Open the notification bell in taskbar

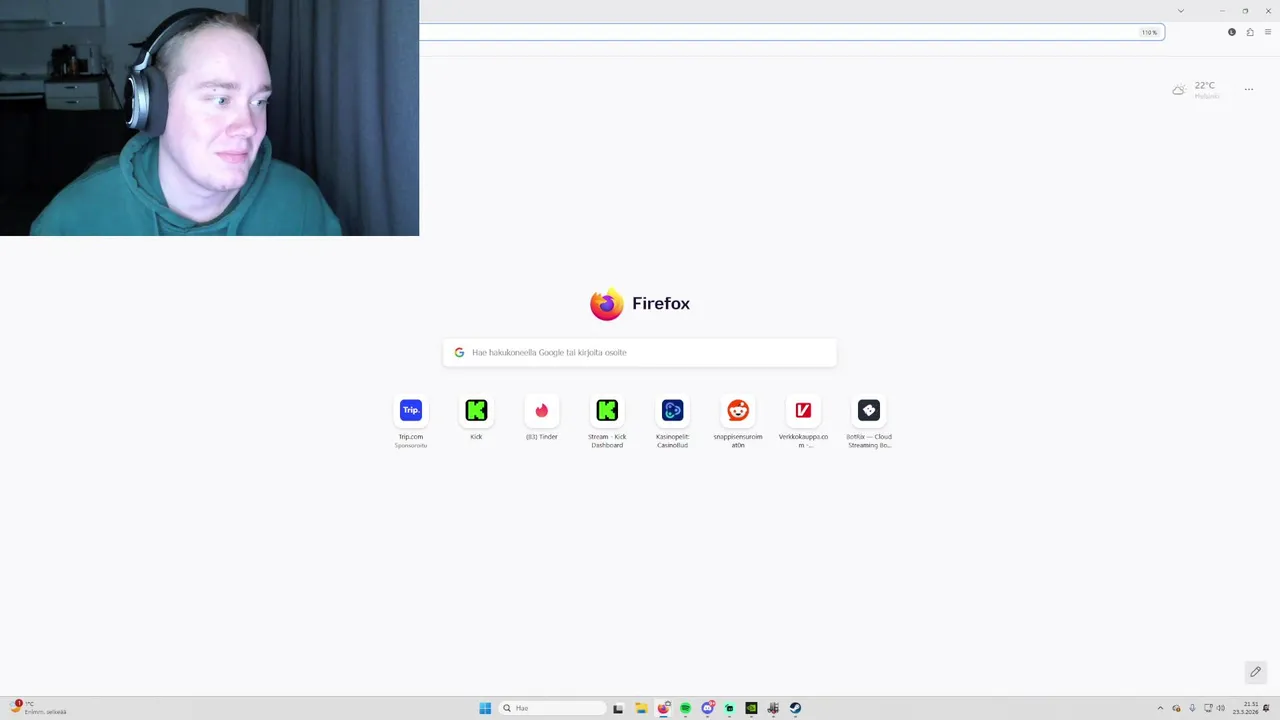coord(1266,708)
